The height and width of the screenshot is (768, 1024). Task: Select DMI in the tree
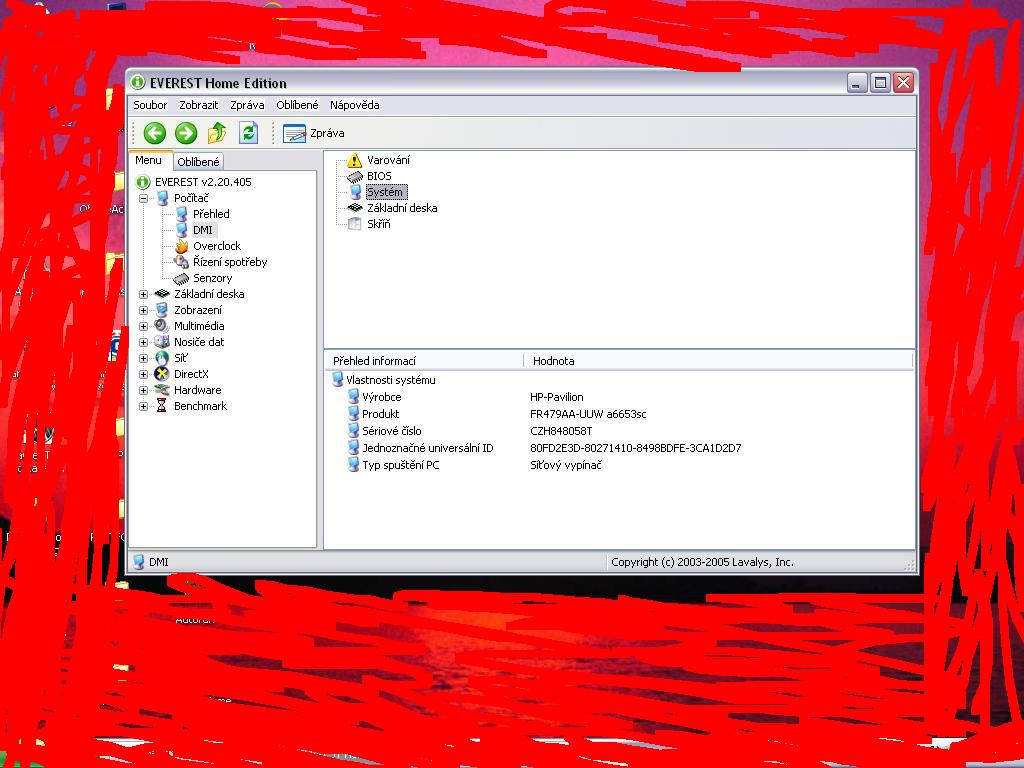(202, 230)
